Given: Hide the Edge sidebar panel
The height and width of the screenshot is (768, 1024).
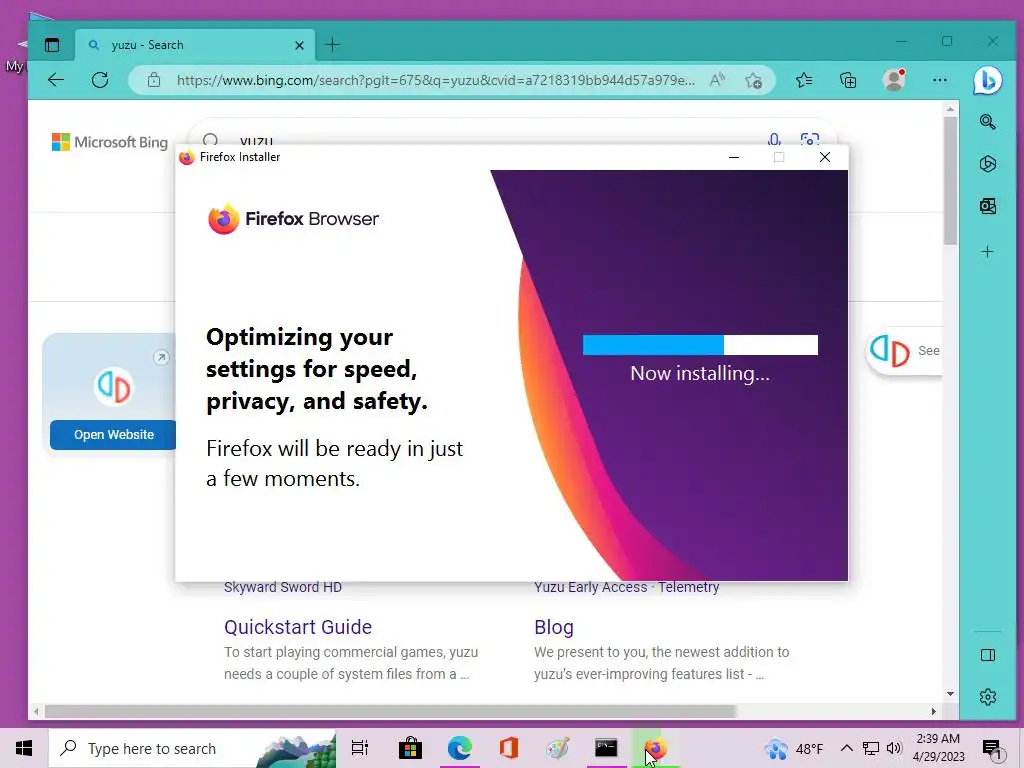Looking at the screenshot, I should (x=987, y=655).
